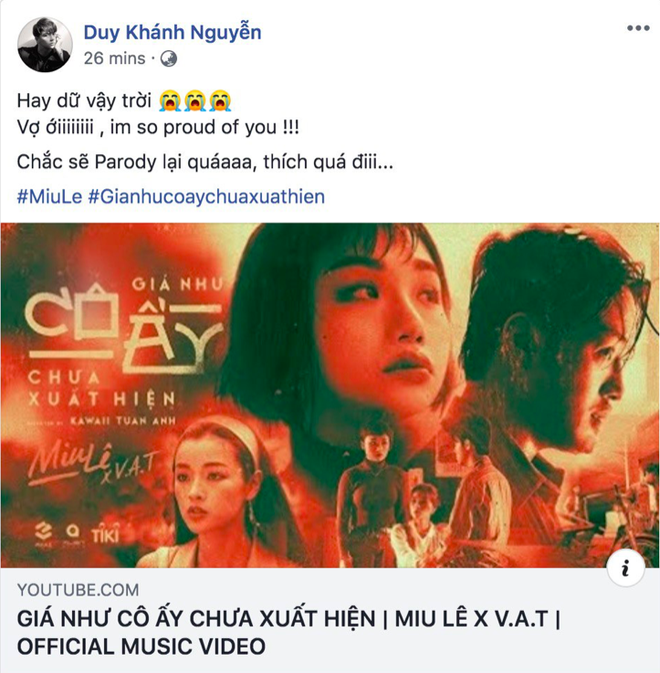
Task: Open the #MiuLe hashtag
Action: 49,197
